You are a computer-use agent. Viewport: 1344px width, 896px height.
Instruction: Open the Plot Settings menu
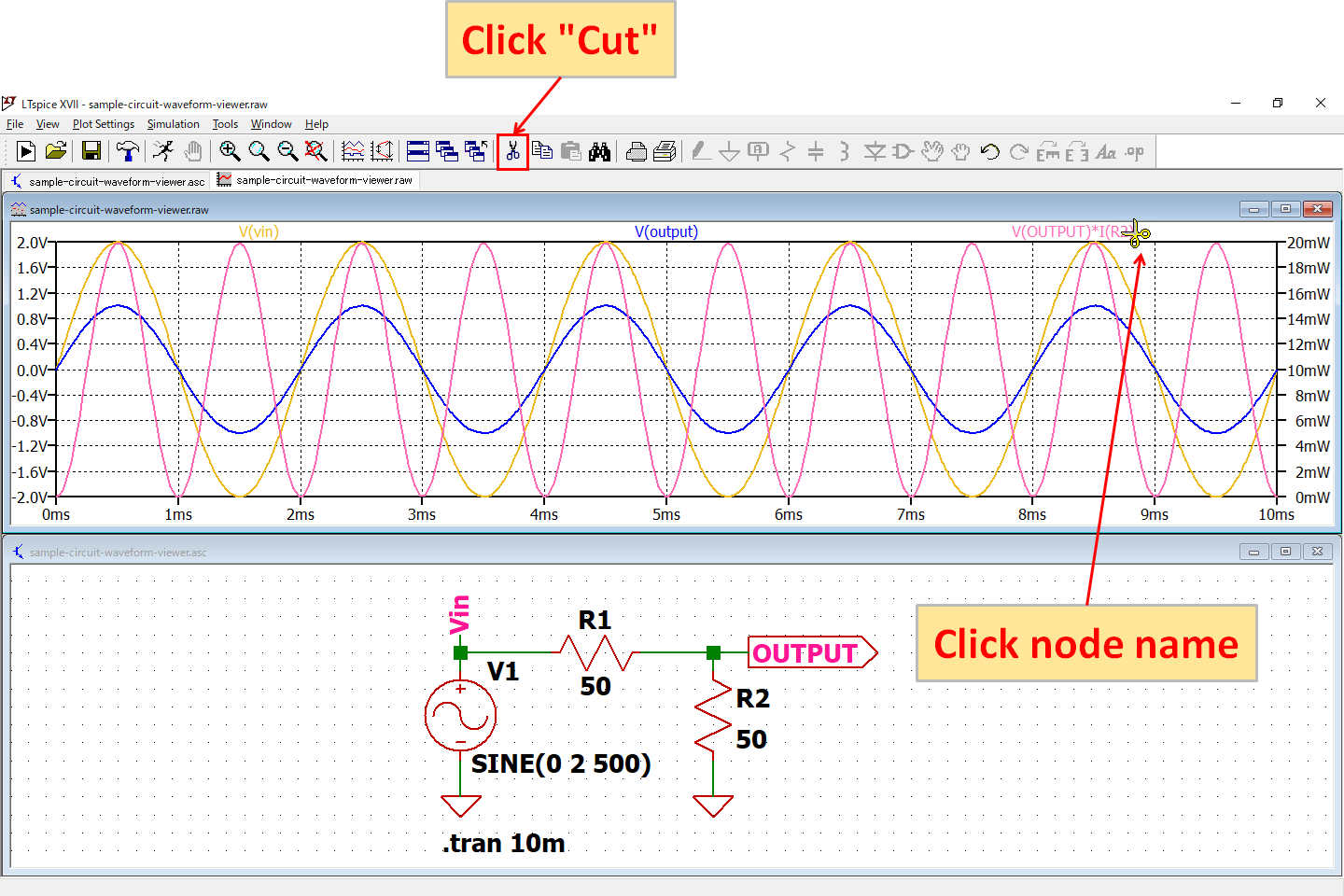[x=103, y=123]
